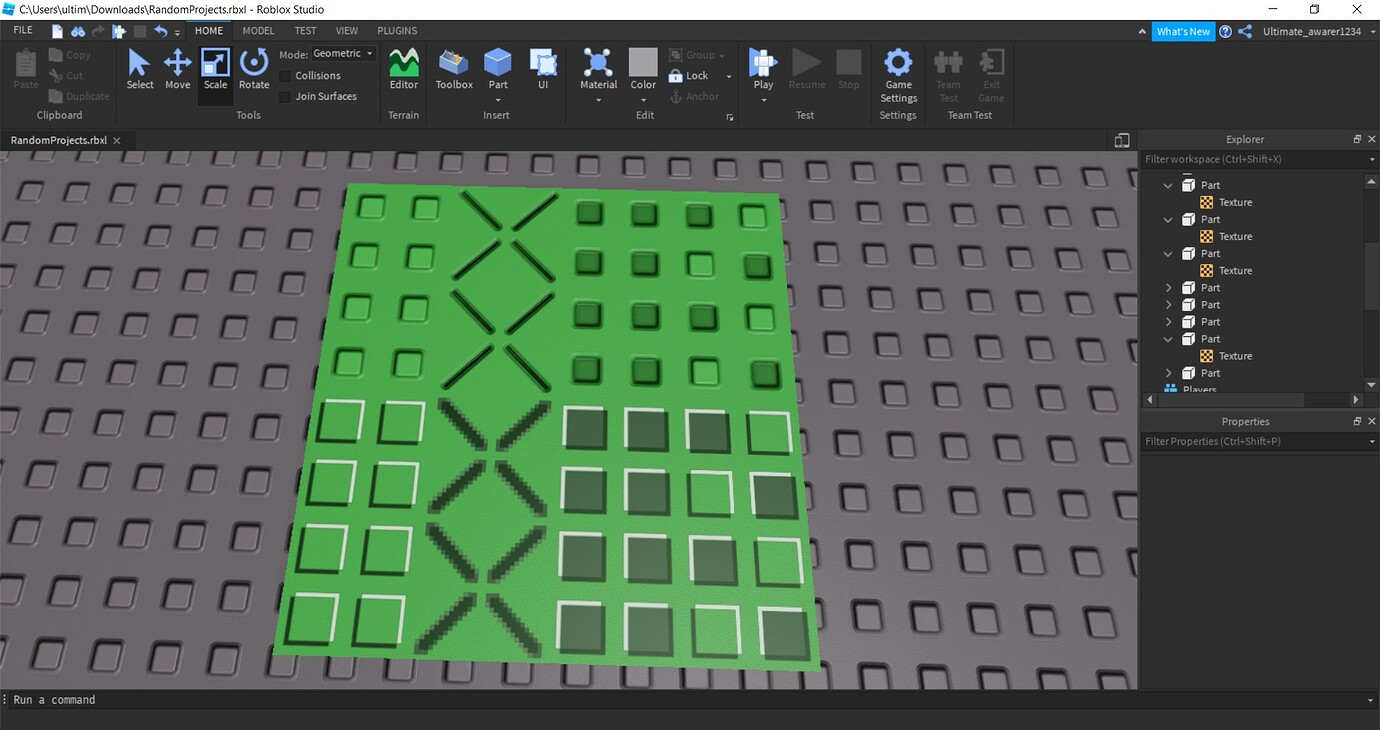Enable Join Surfaces
1380x730 pixels.
285,96
